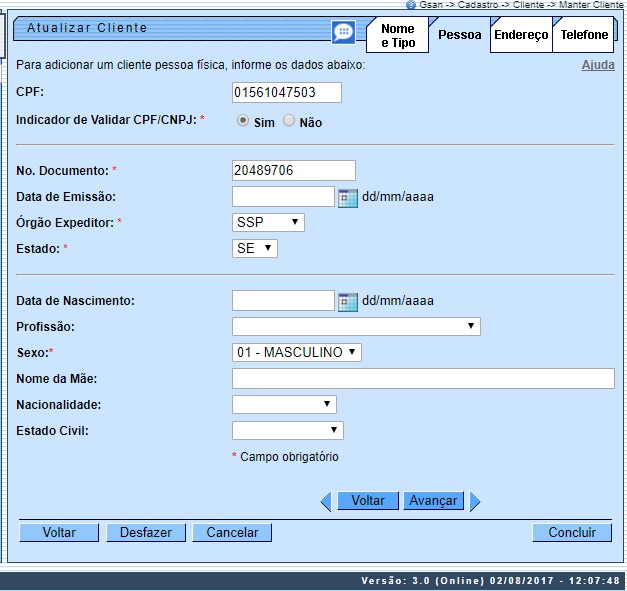Click the Desfazer button
The height and width of the screenshot is (591, 627).
click(146, 533)
